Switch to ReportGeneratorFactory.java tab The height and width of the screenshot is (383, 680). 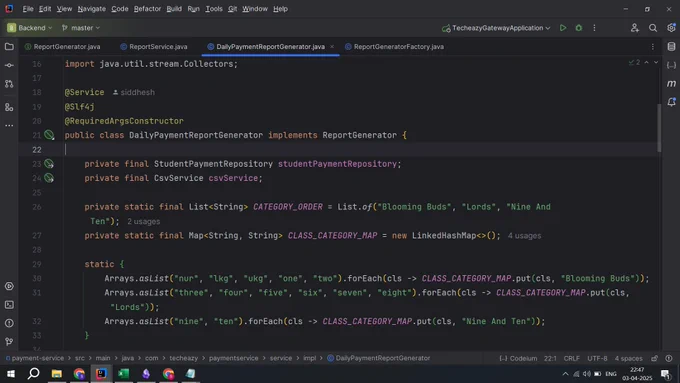394,46
